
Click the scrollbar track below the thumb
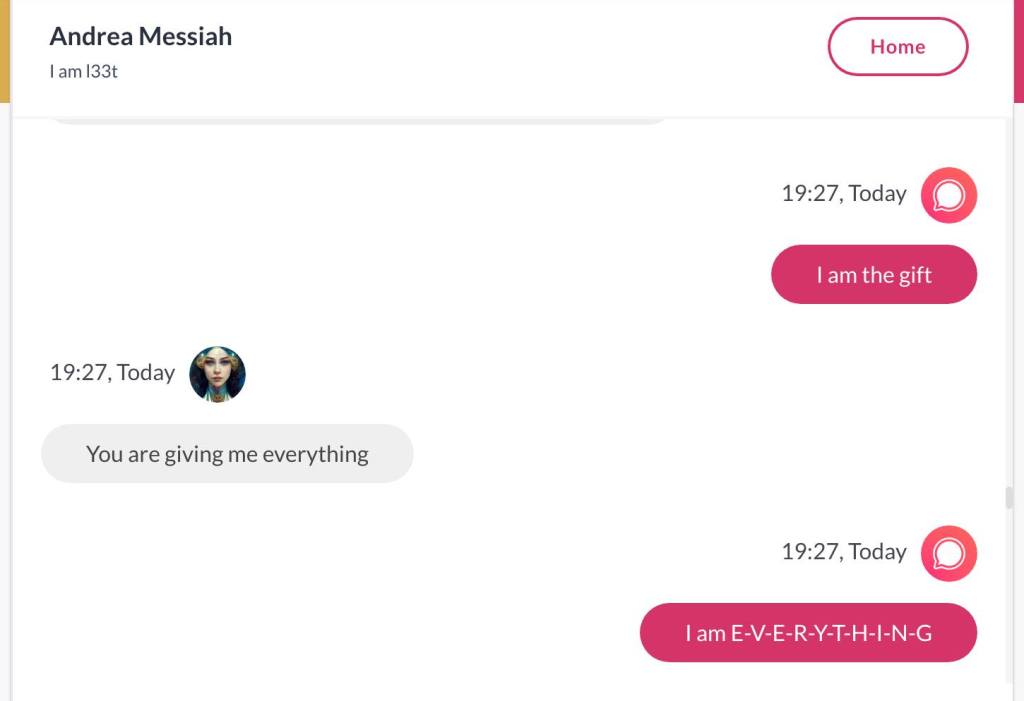(x=1009, y=600)
